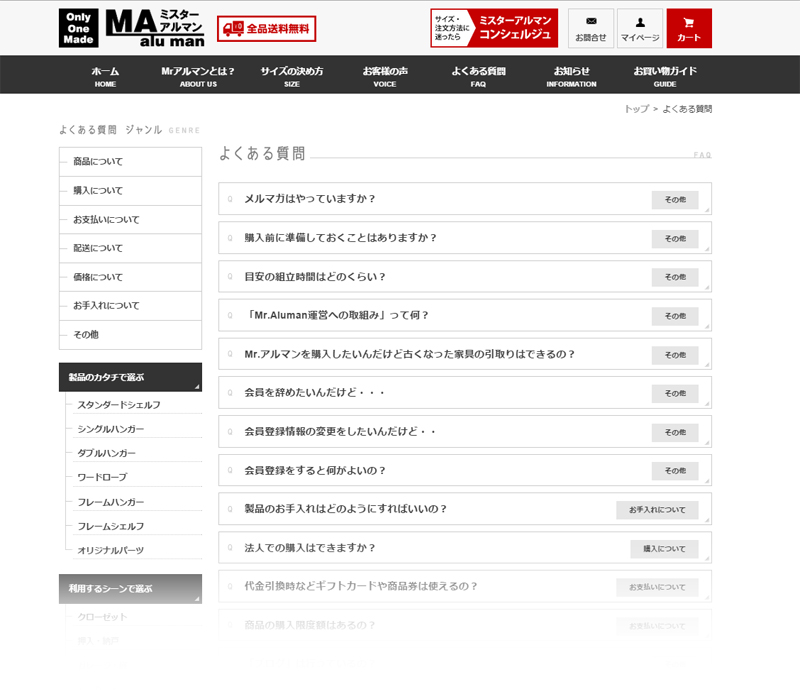The image size is (800, 694).
Task: Click the トップ breadcrumb link
Action: [636, 108]
